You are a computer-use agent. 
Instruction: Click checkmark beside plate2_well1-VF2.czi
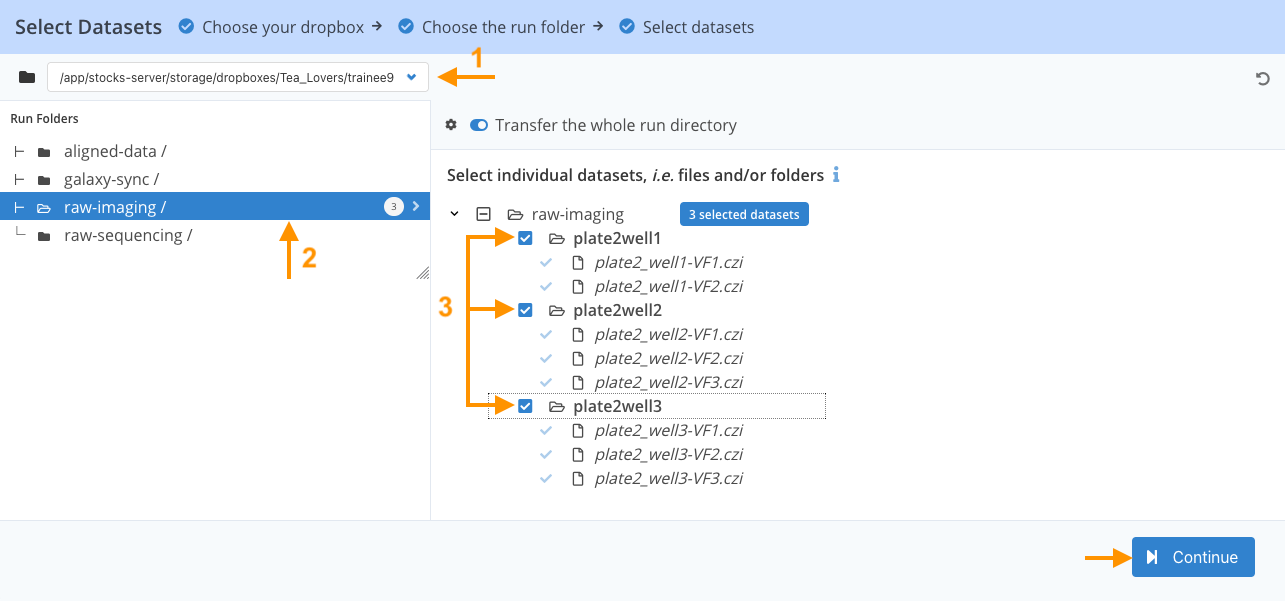546,286
